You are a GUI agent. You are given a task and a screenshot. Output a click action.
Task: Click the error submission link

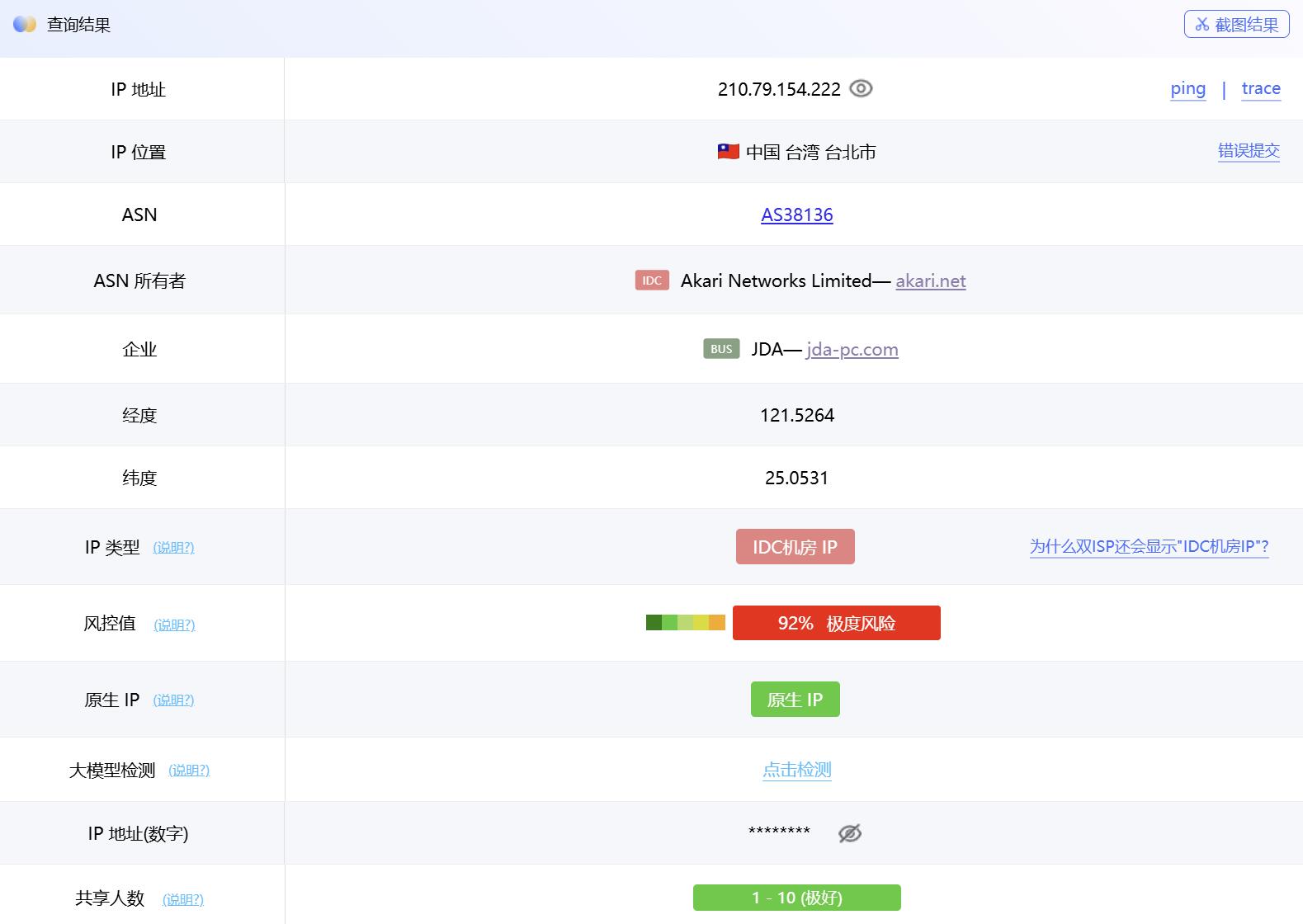pos(1248,151)
